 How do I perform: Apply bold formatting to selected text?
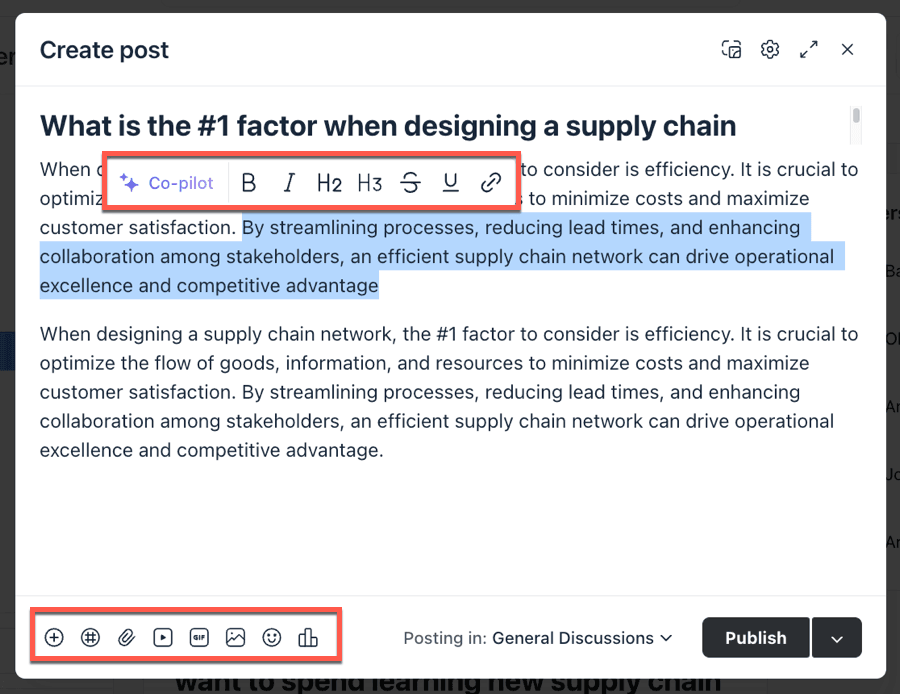point(250,183)
